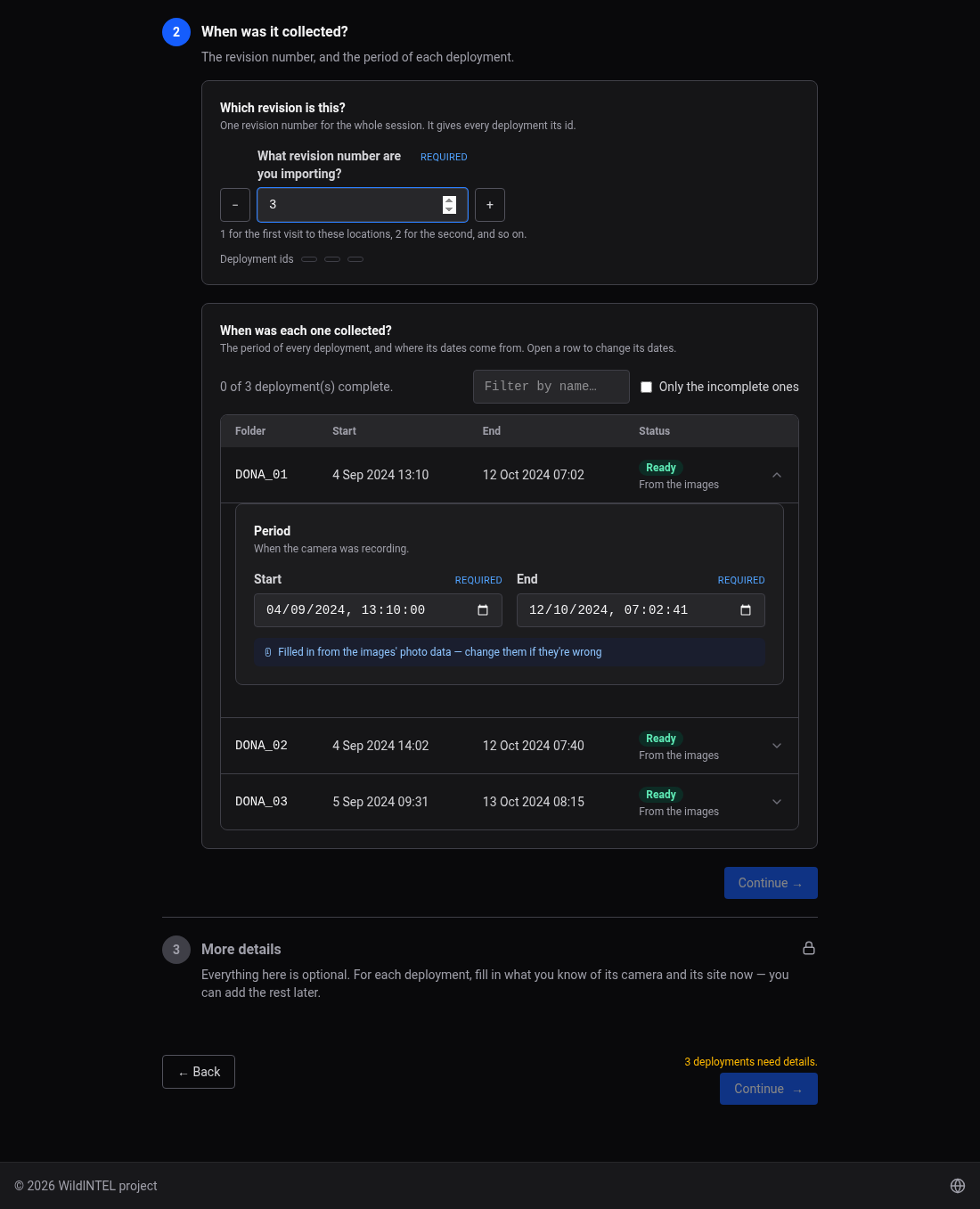This screenshot has height=1209, width=980.
Task: Click '4 Sep 2024 14:02' start cell
Action: point(380,746)
